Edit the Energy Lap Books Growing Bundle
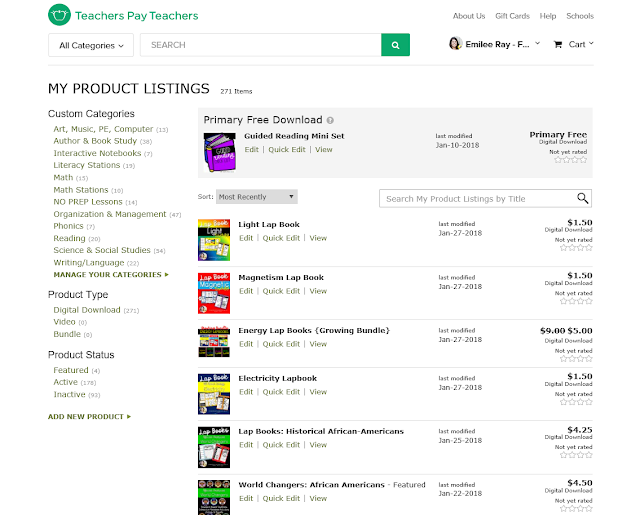 246,344
